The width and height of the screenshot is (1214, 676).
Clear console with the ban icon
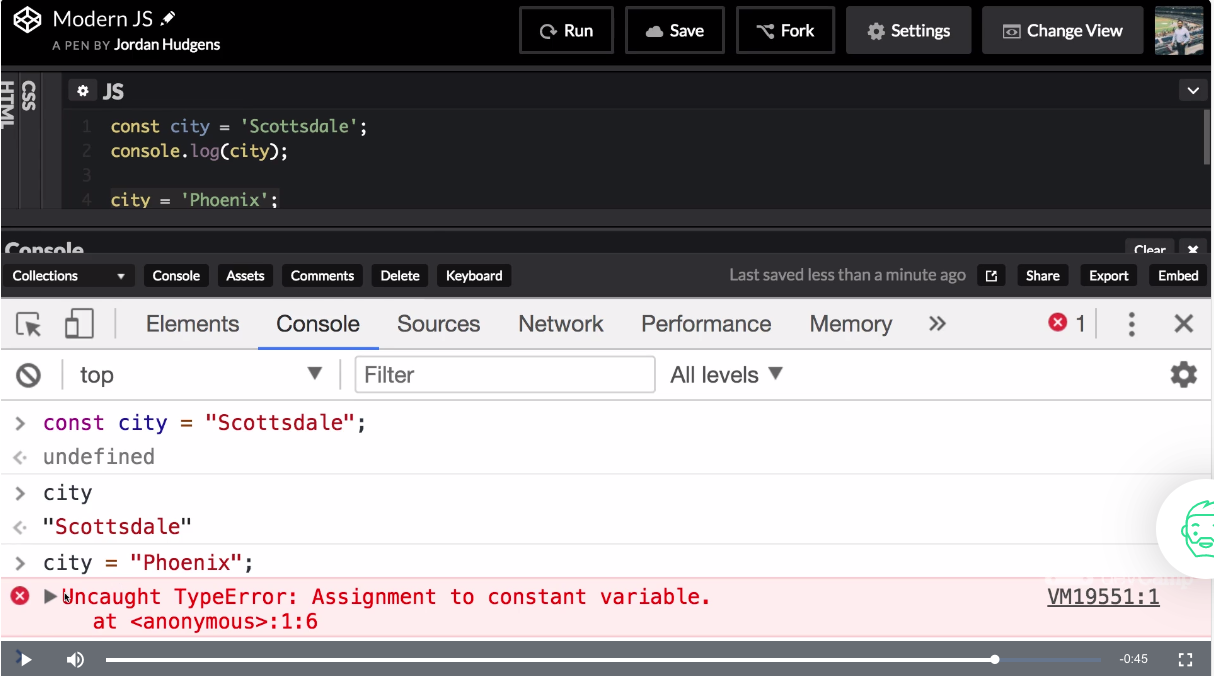29,375
